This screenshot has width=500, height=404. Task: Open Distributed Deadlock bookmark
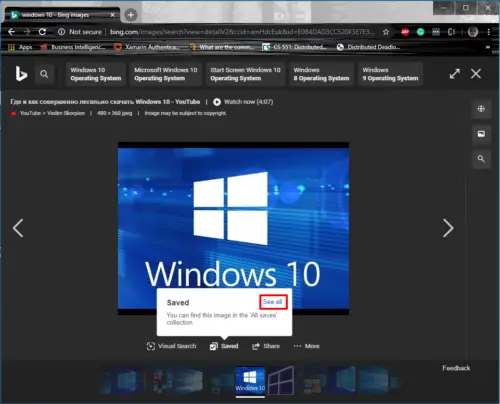pyautogui.click(x=368, y=47)
